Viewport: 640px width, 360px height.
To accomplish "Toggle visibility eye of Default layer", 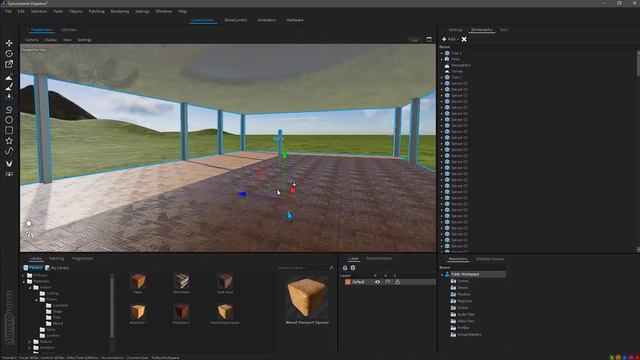I will tap(377, 282).
